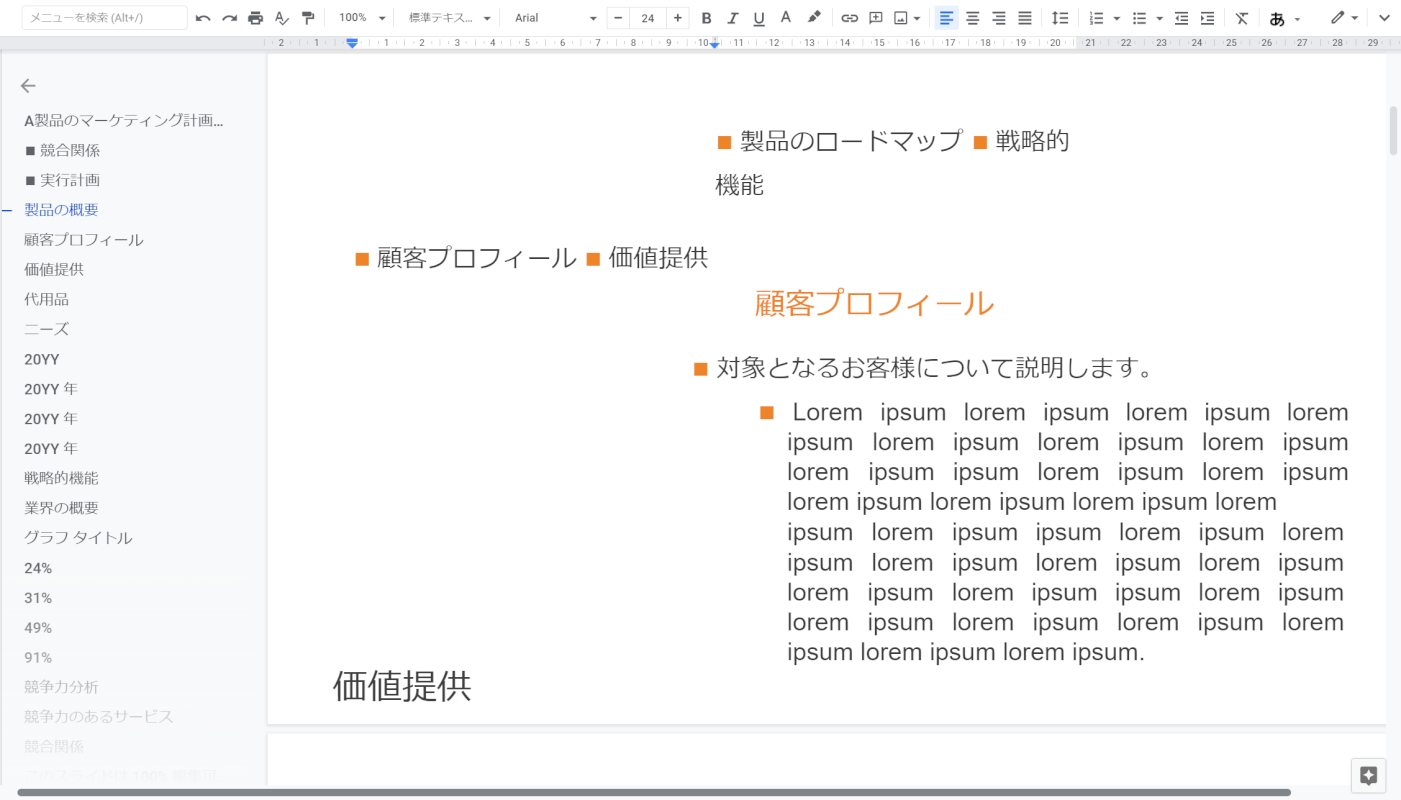Select 戦略的機能 in the document outline
This screenshot has width=1401, height=800.
coord(61,478)
